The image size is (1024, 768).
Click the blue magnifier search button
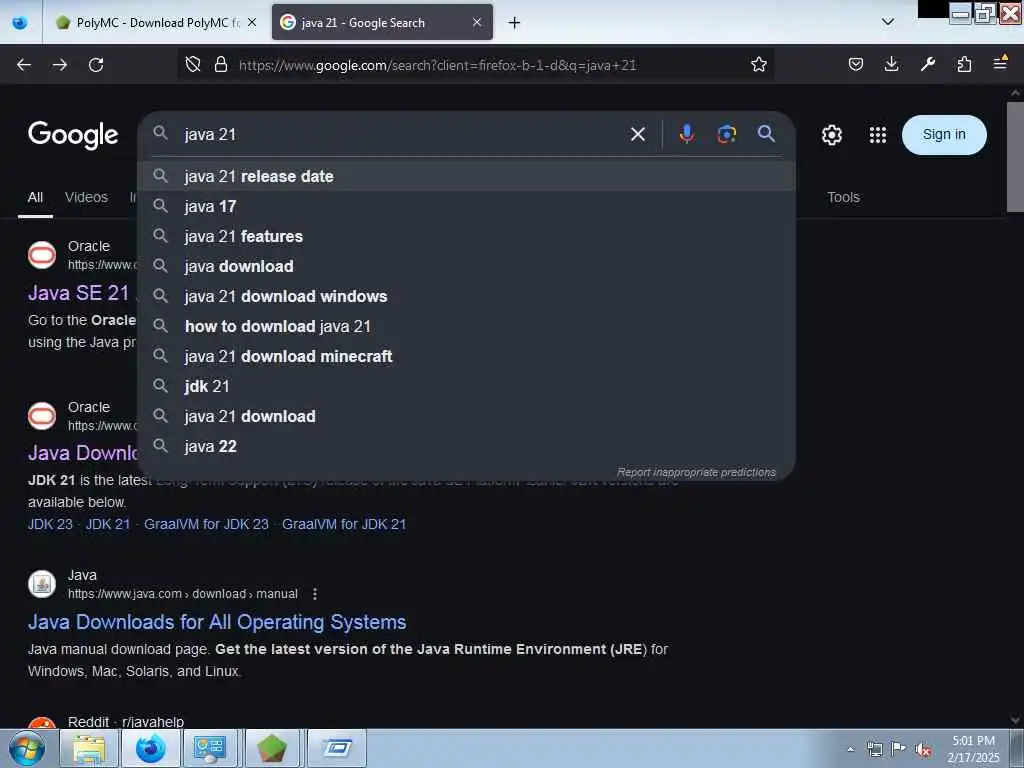(x=766, y=134)
